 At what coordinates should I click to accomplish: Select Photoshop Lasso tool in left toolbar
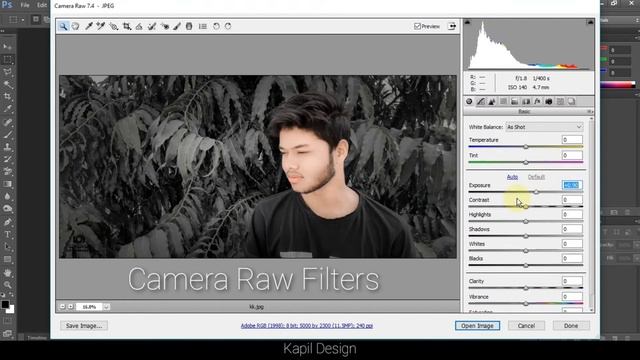tap(7, 72)
